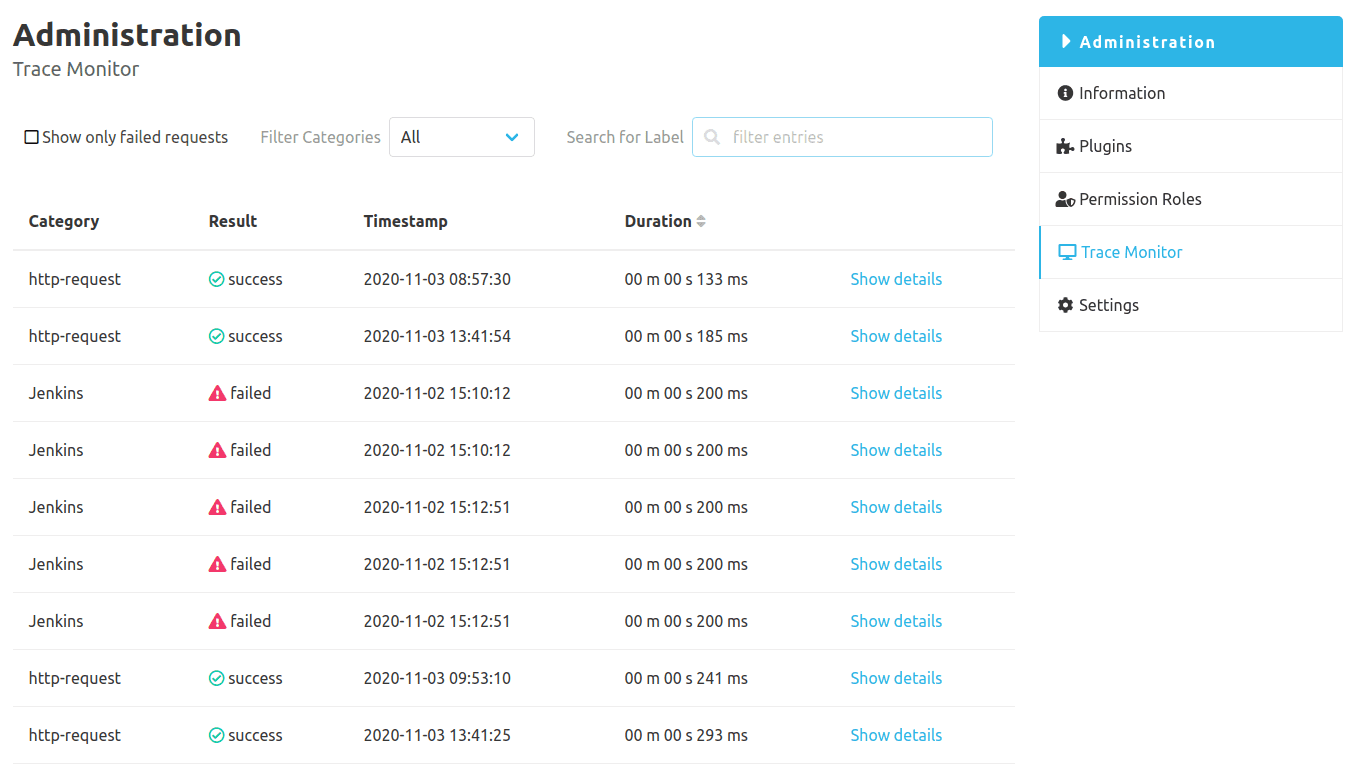Click the red failed warning icon for Jenkins
The width and height of the screenshot is (1363, 765).
pyautogui.click(x=216, y=392)
